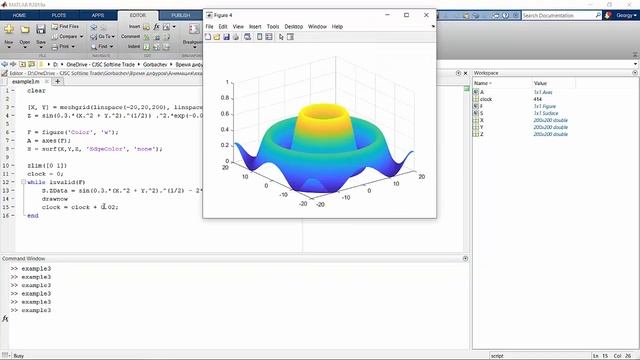This screenshot has height=360, width=640.
Task: Click the comment percent icon
Action: click(x=146, y=37)
